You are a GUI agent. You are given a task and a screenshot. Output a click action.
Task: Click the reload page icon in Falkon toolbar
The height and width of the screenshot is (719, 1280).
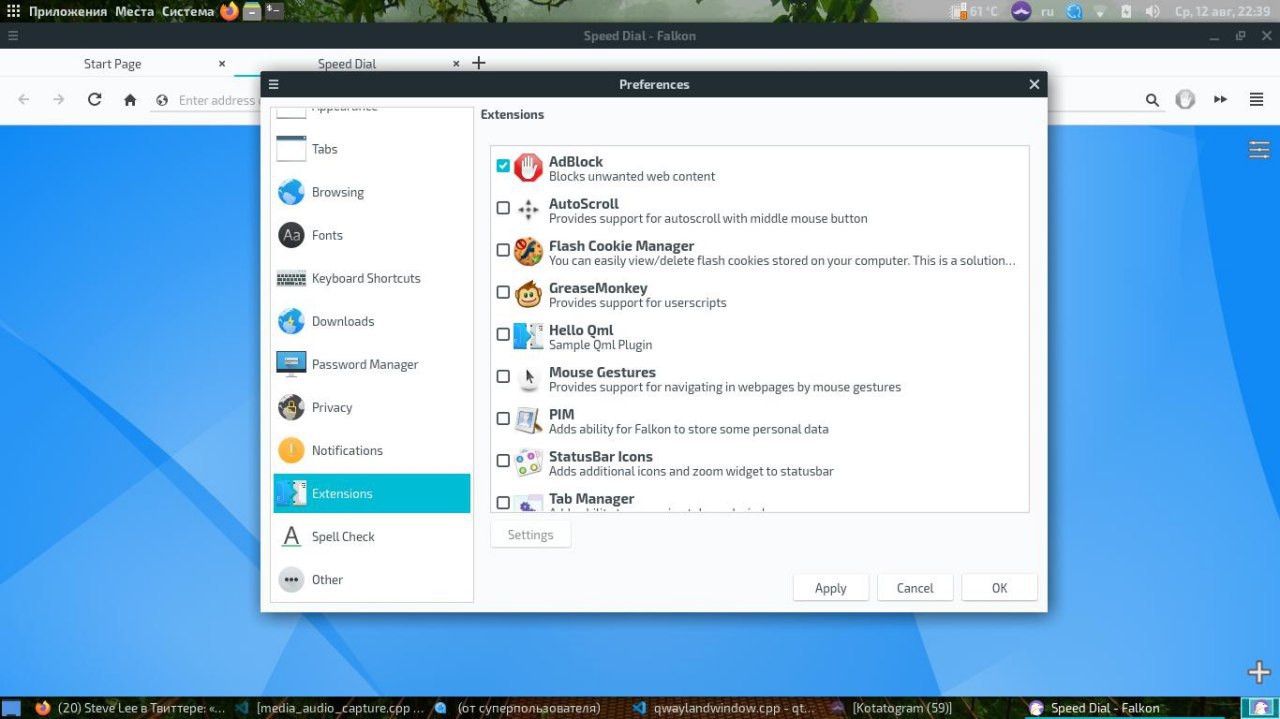click(x=94, y=100)
